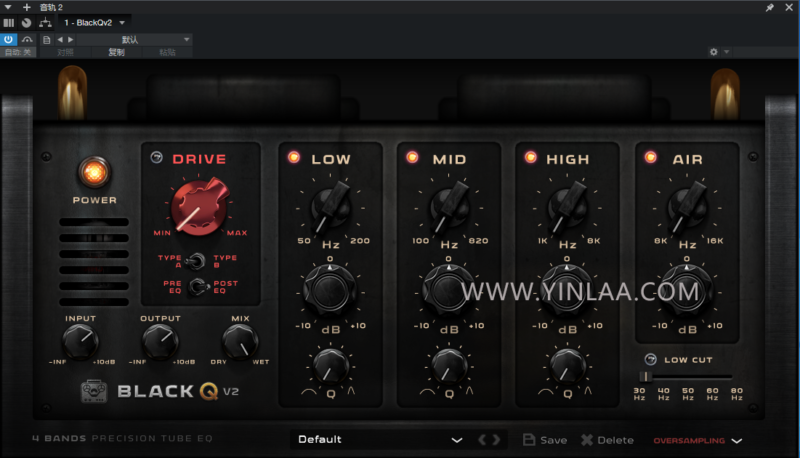The width and height of the screenshot is (800, 458).
Task: Open the Default preset dropdown
Action: (x=380, y=439)
